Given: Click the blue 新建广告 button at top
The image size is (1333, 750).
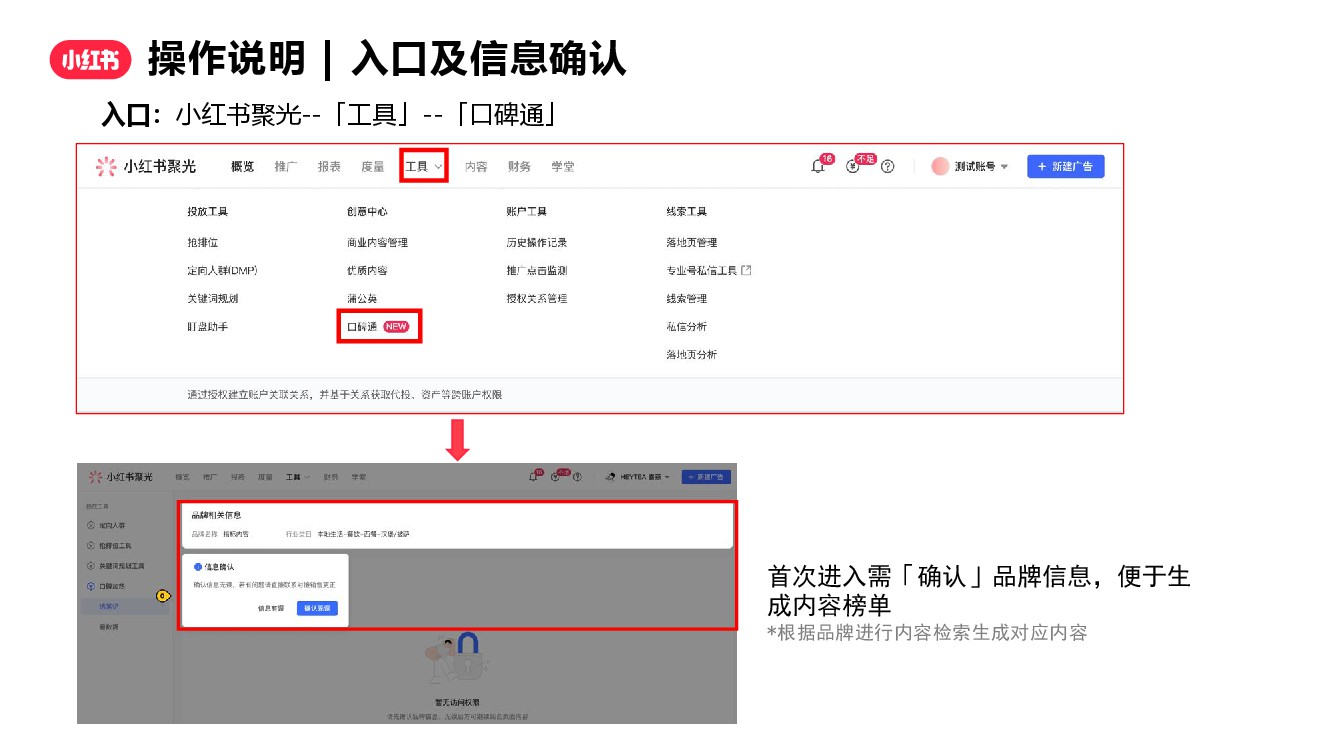Looking at the screenshot, I should pos(1065,167).
